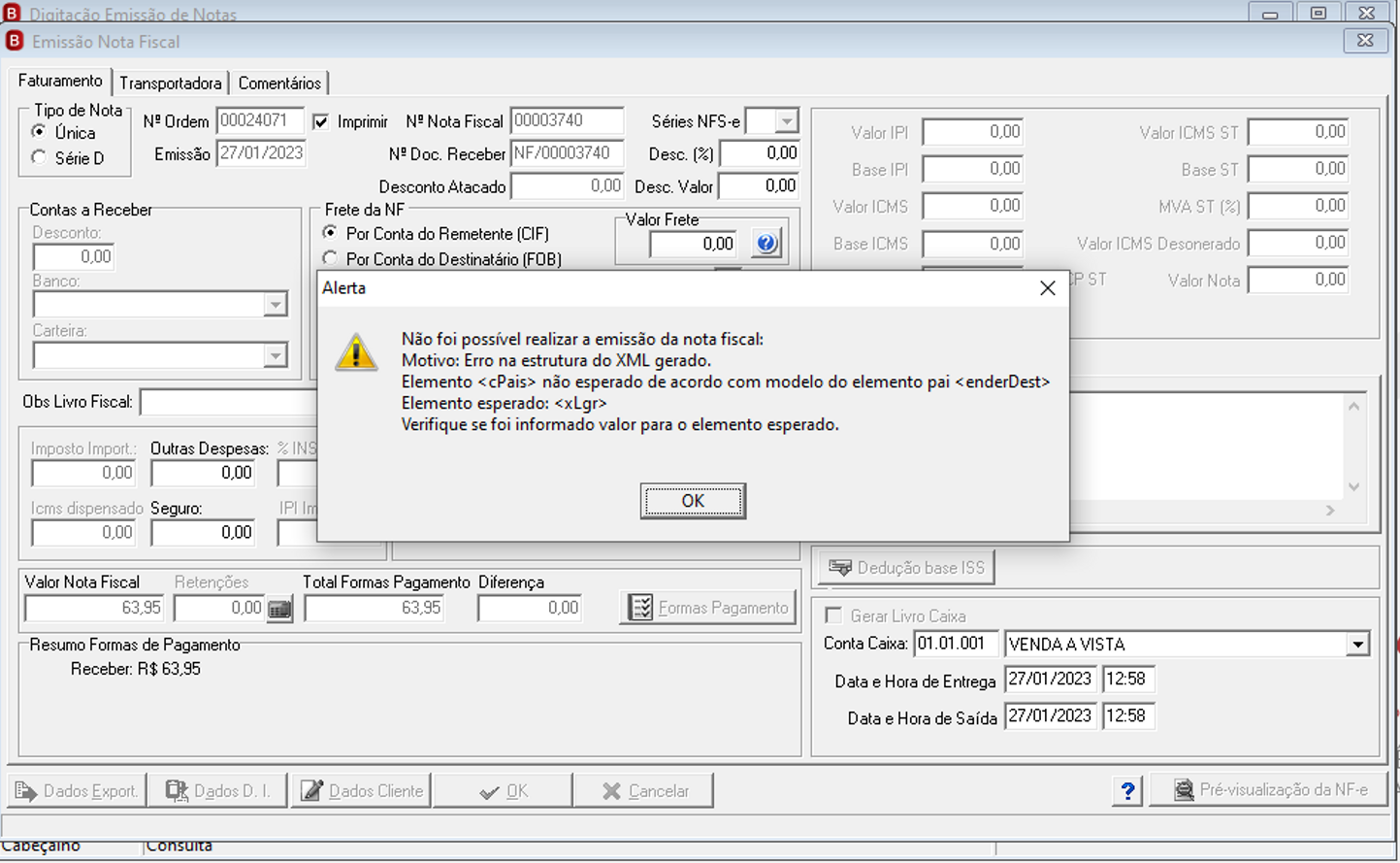Expand the VENDA A VISTA dropdown
This screenshot has height=863, width=1400.
click(1357, 645)
